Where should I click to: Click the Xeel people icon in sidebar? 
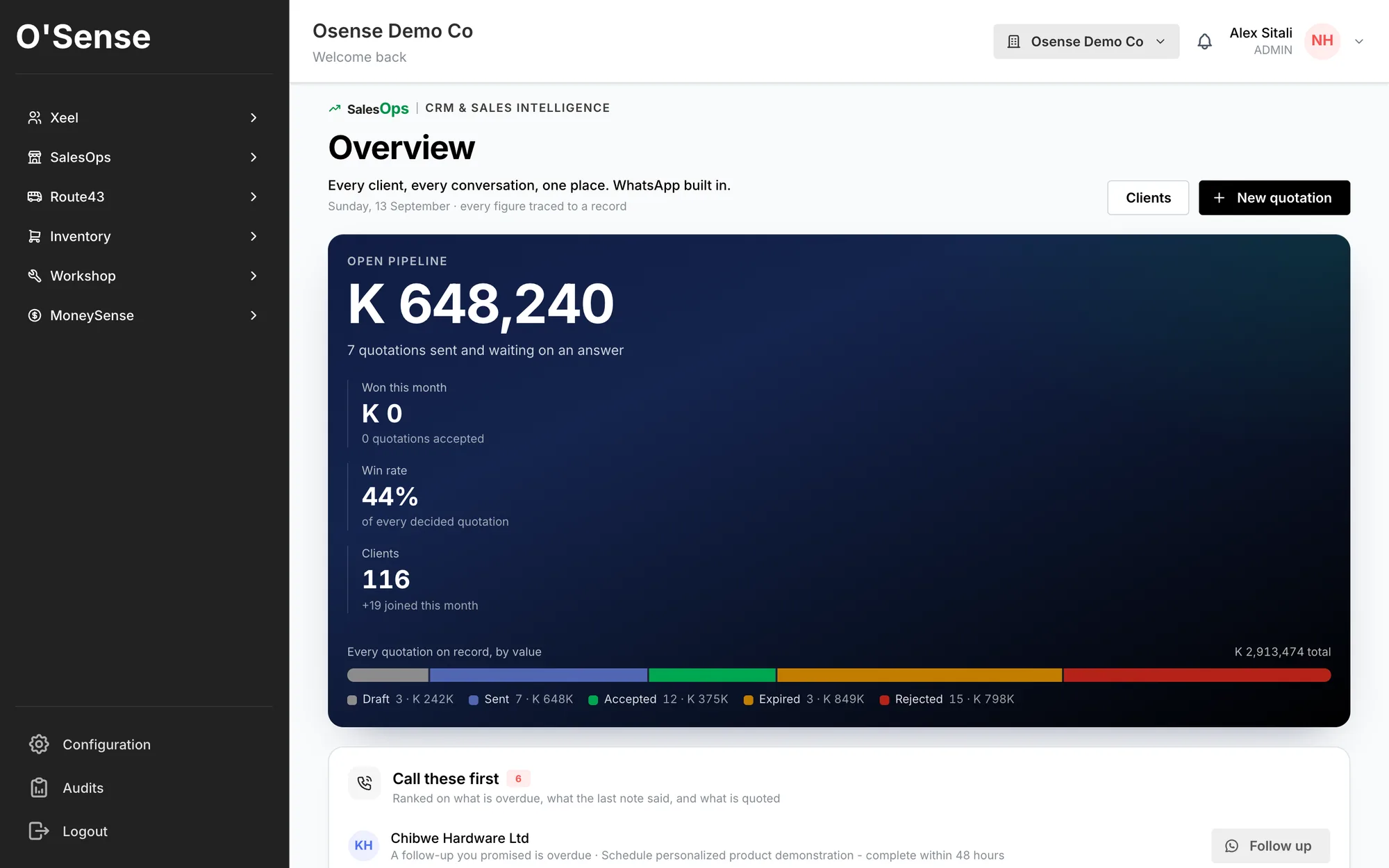(35, 118)
